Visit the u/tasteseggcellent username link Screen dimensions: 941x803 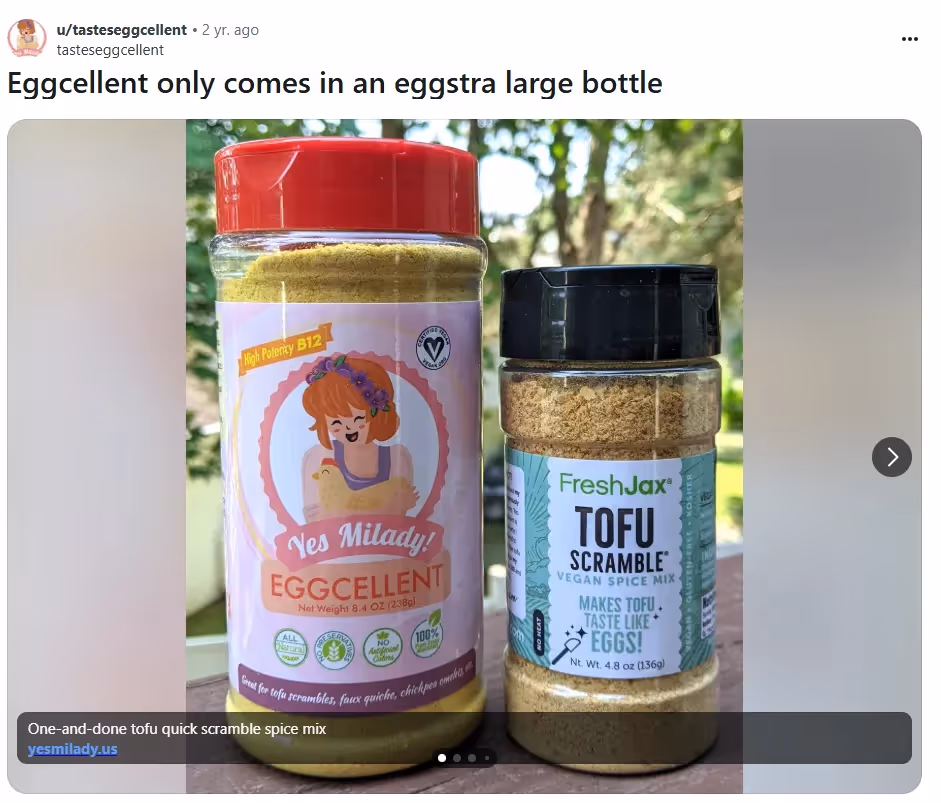[x=122, y=29]
